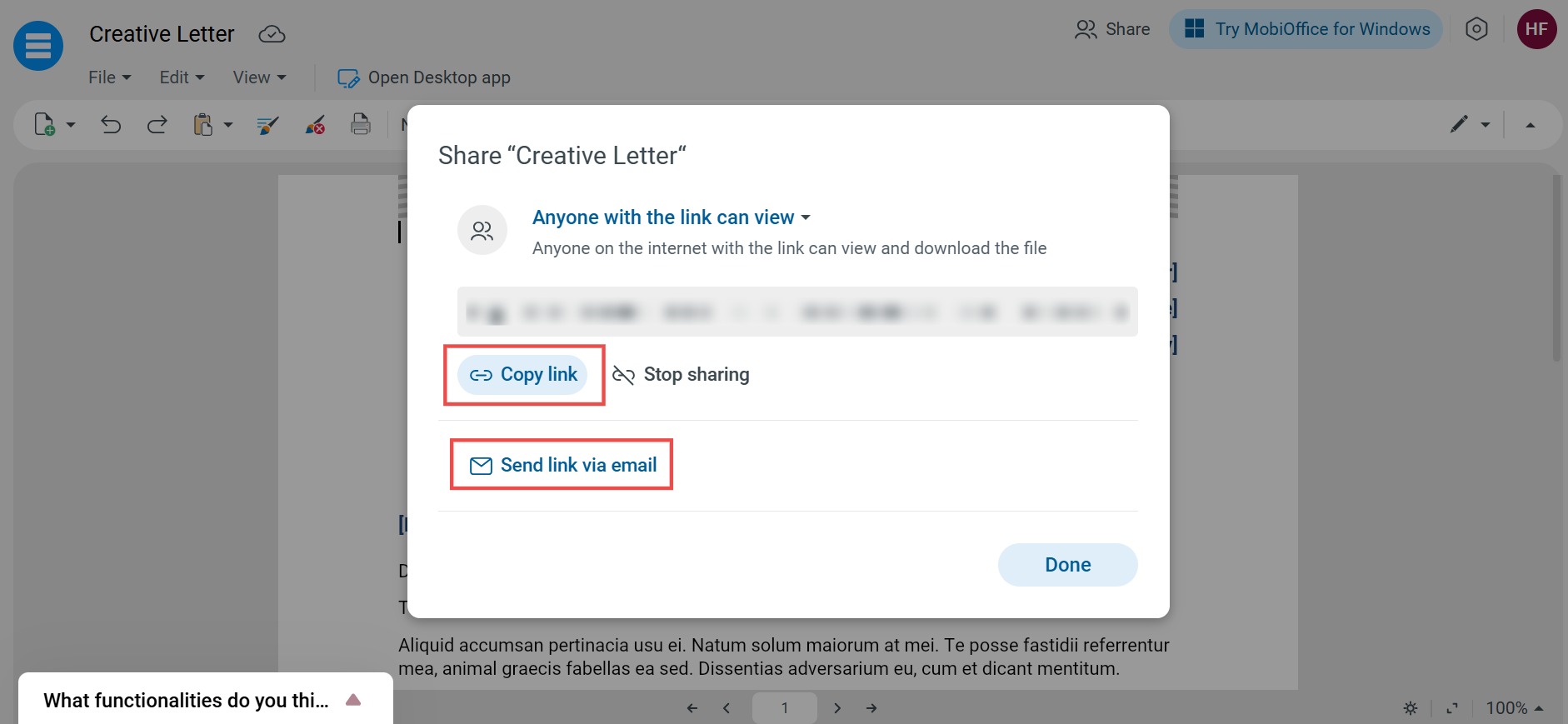Click the Print icon in toolbar

pyautogui.click(x=360, y=124)
